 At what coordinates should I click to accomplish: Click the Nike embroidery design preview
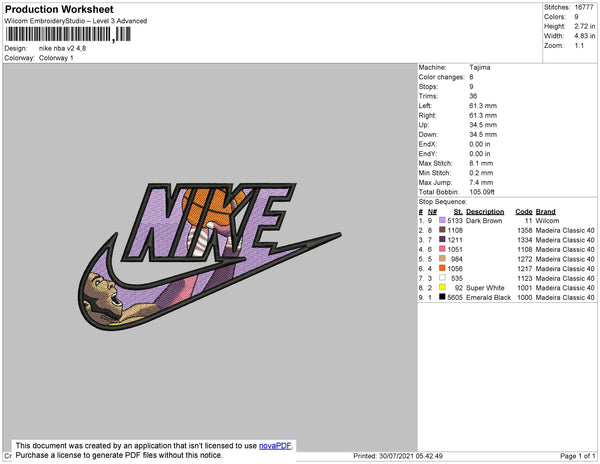click(x=209, y=256)
